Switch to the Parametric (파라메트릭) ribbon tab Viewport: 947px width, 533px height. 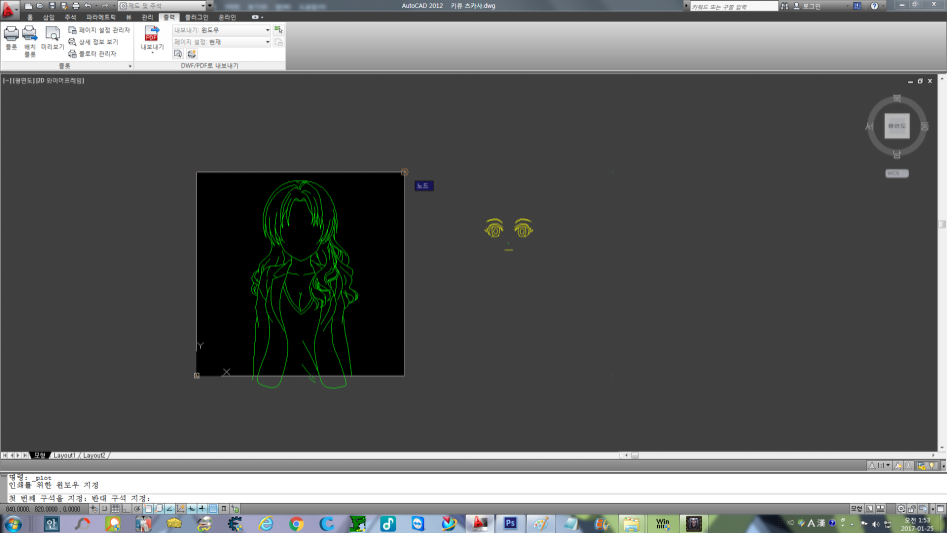point(101,18)
